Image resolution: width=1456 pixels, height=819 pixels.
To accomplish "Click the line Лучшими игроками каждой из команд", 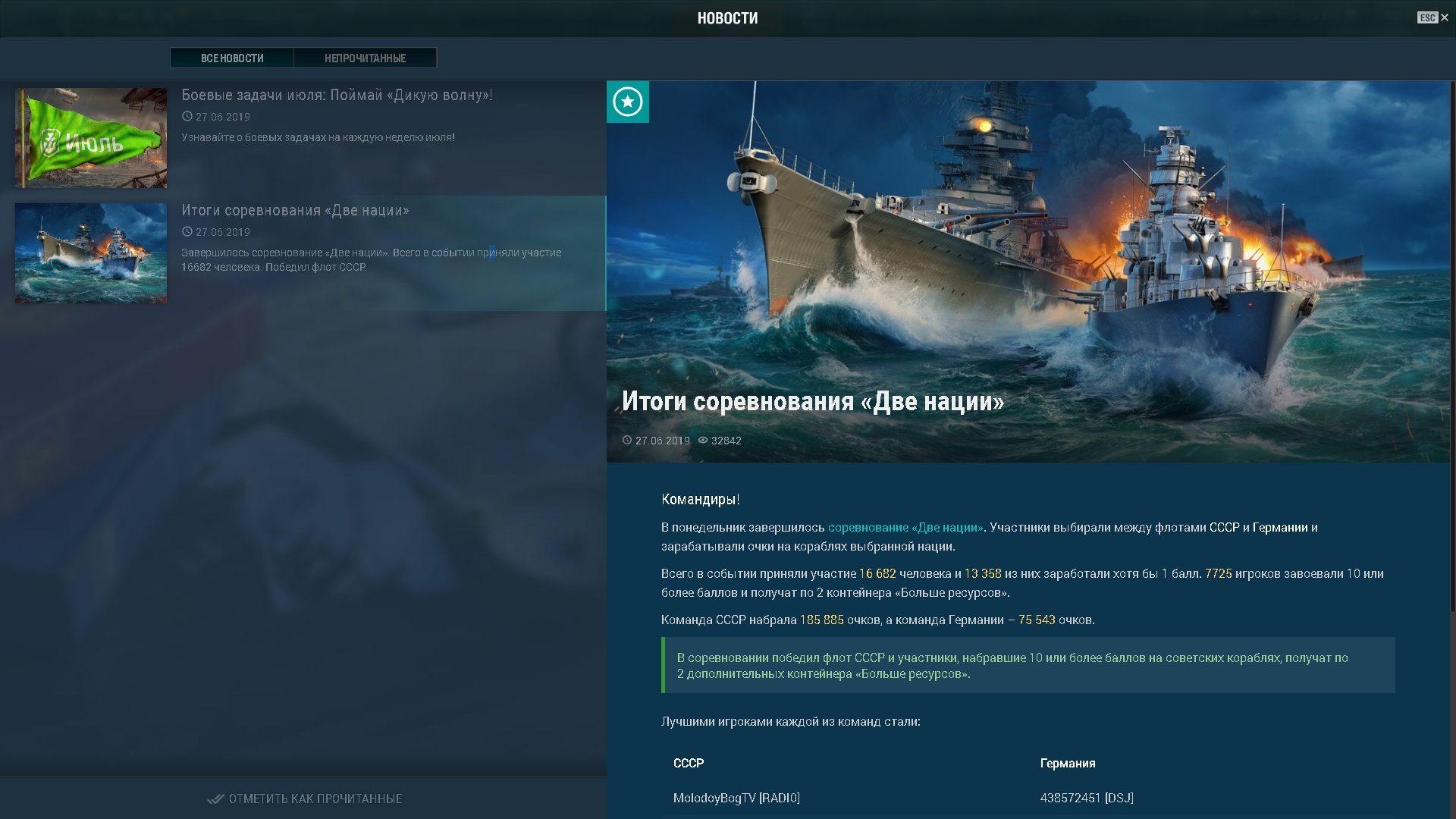I will [x=791, y=722].
